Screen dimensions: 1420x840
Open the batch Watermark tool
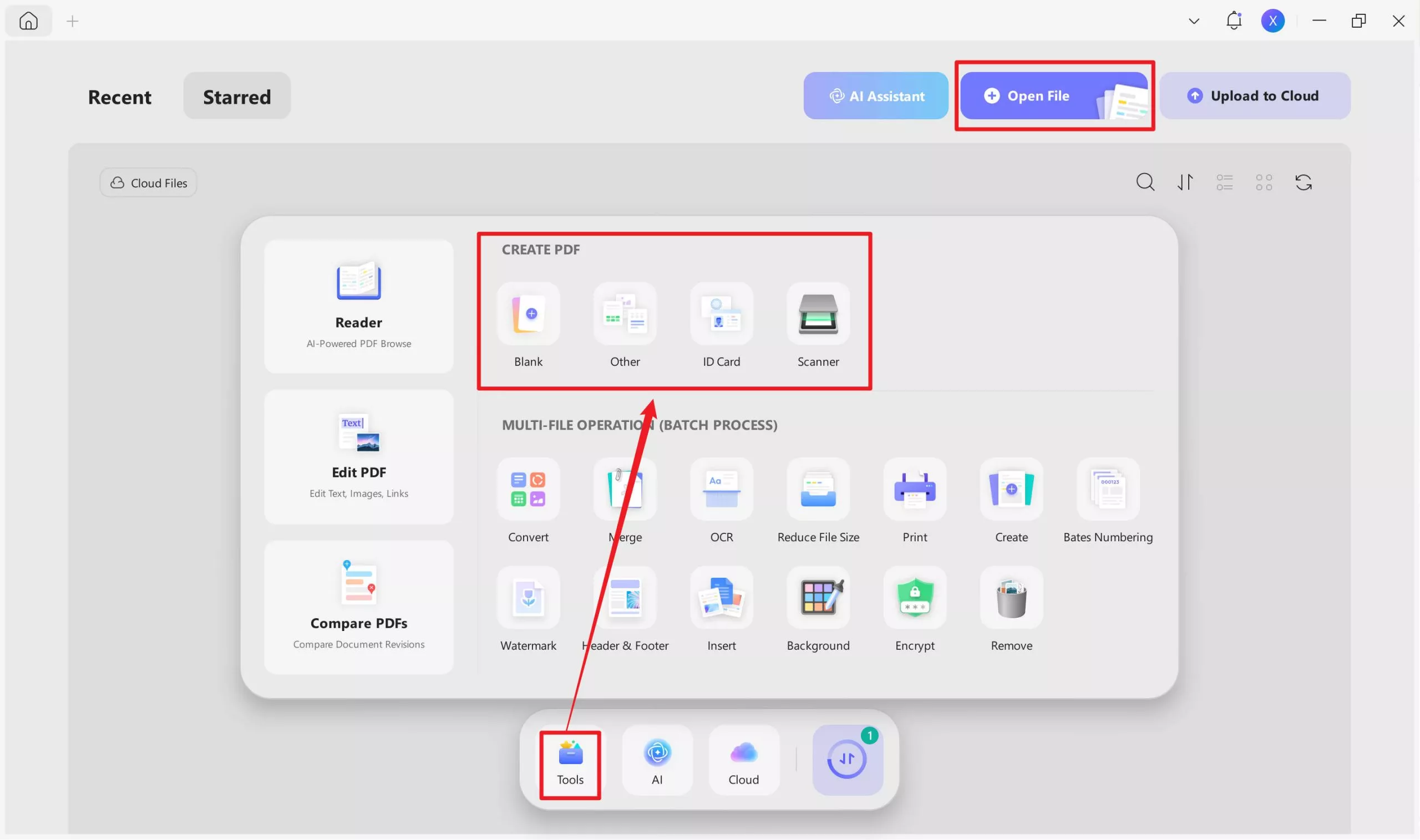(528, 598)
